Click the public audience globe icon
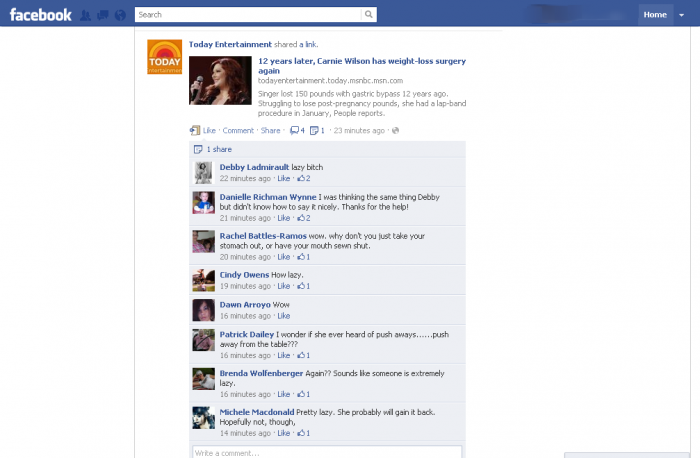The image size is (700, 458). 395,130
